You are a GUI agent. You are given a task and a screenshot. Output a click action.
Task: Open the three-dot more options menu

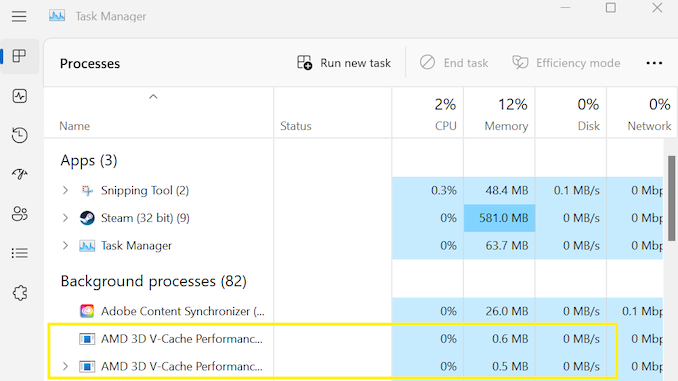tap(654, 63)
